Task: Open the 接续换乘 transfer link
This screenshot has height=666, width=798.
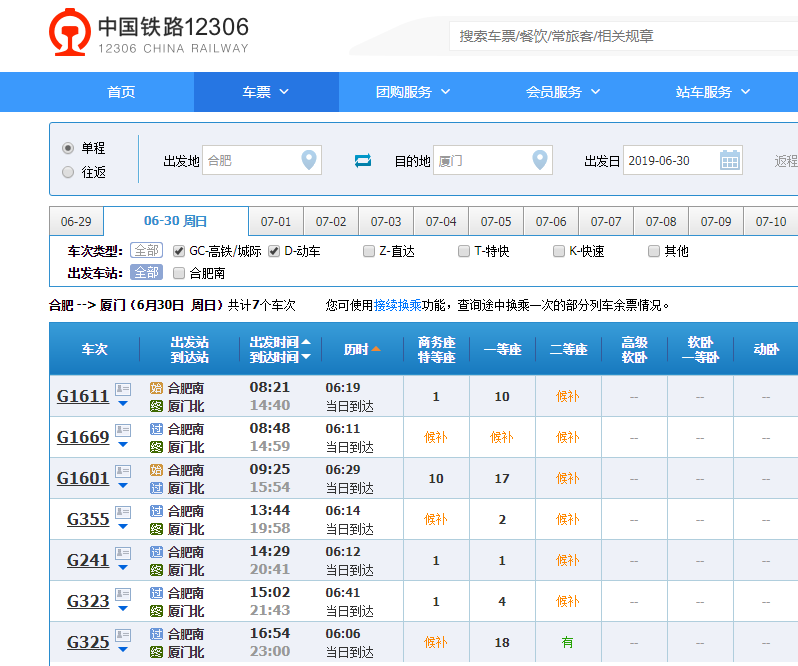Action: pyautogui.click(x=397, y=305)
